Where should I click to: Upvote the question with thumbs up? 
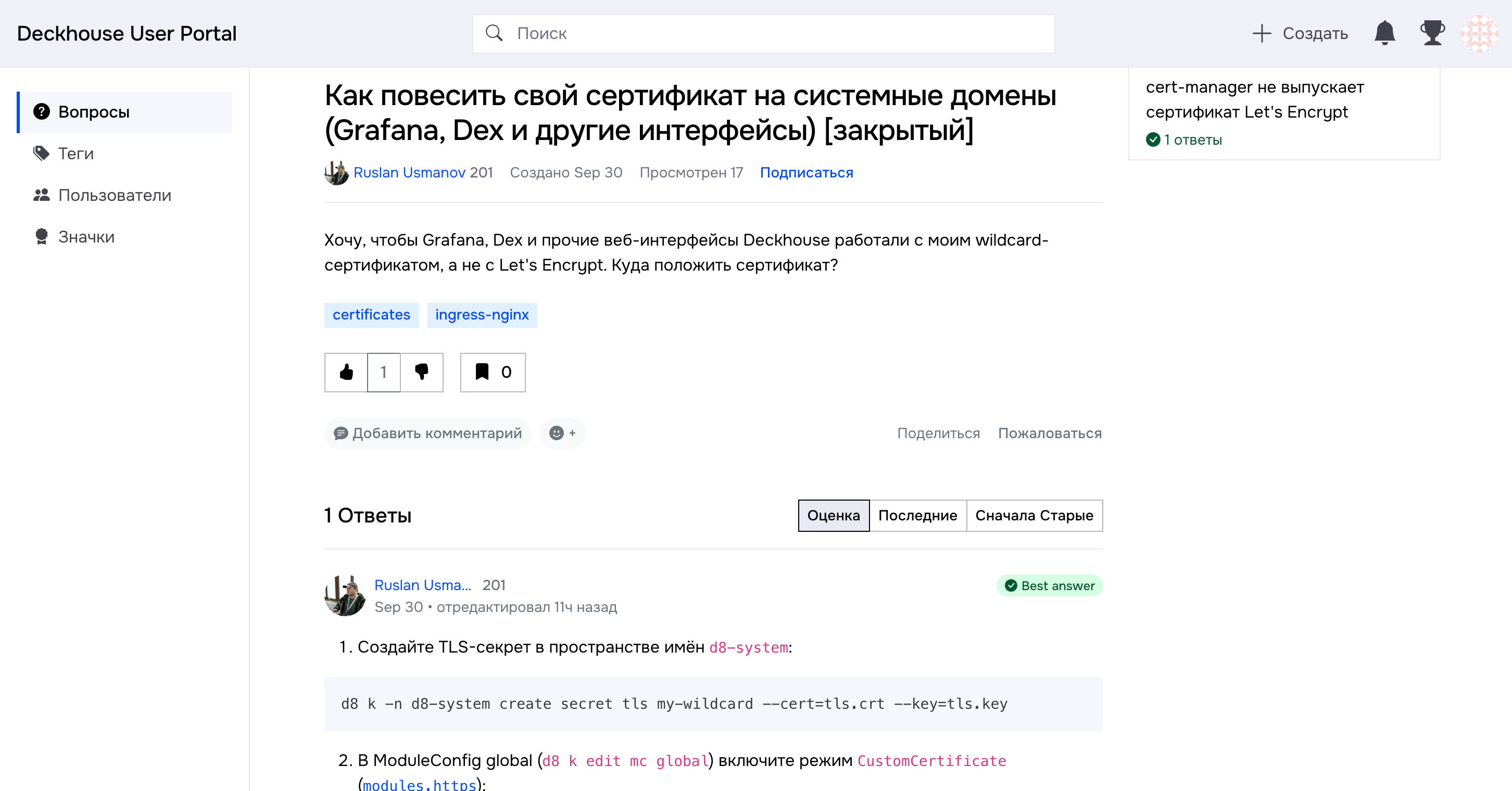point(346,372)
